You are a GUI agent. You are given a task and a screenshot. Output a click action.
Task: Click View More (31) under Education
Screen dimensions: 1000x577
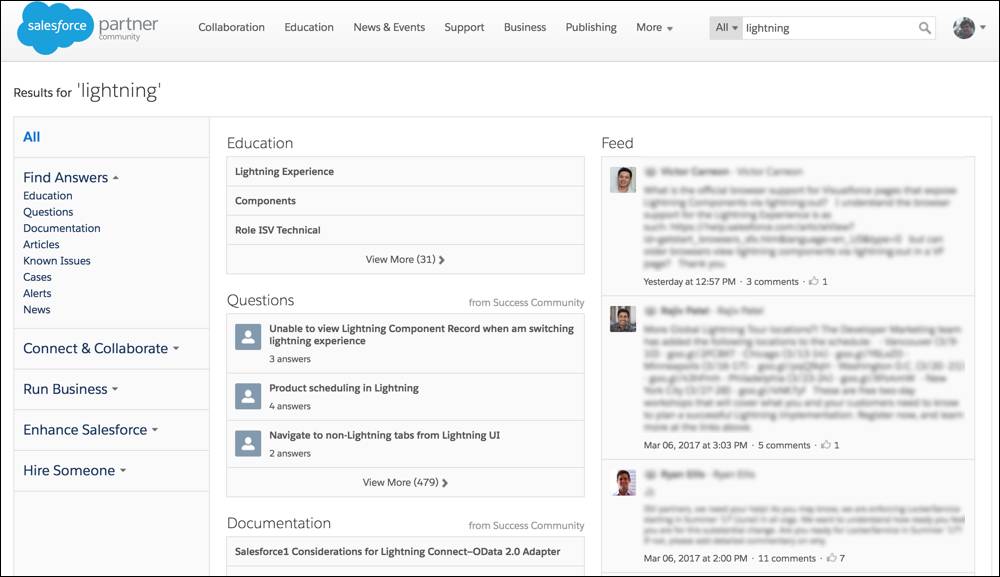[x=405, y=257]
